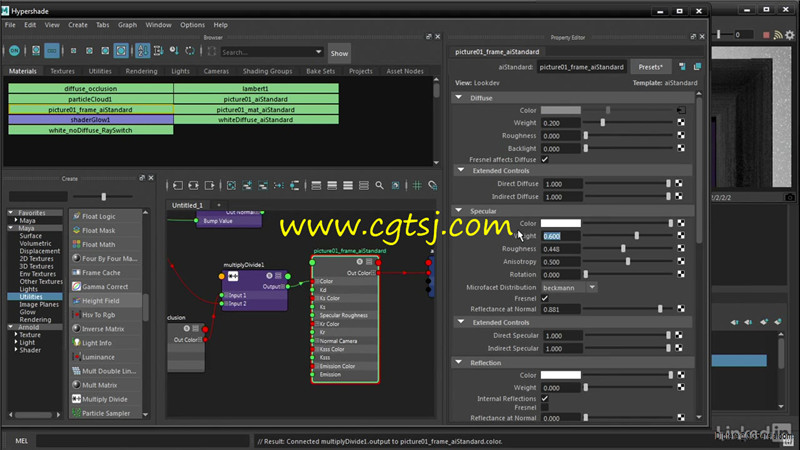Image resolution: width=800 pixels, height=450 pixels.
Task: Collapse the Diffuse section
Action: coord(459,97)
